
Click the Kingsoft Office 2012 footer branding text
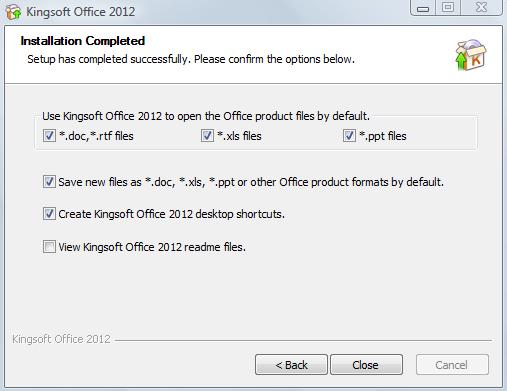point(61,339)
